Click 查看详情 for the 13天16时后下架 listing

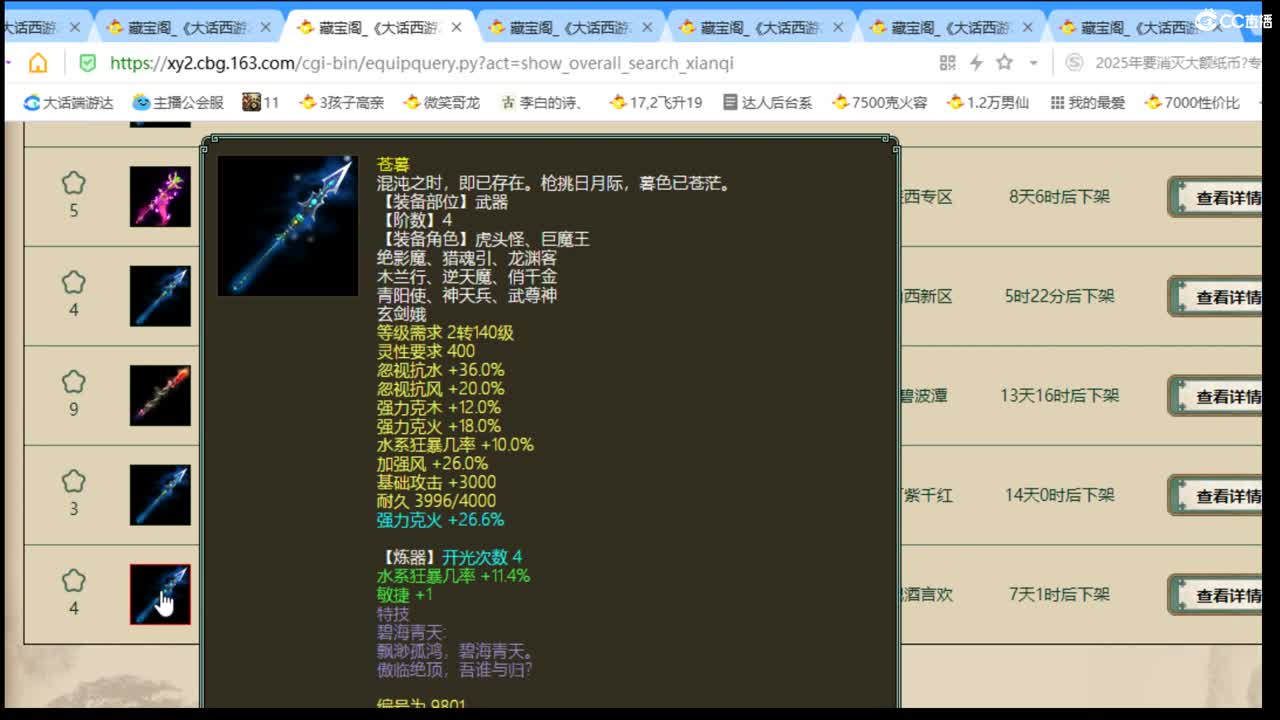pyautogui.click(x=1215, y=396)
